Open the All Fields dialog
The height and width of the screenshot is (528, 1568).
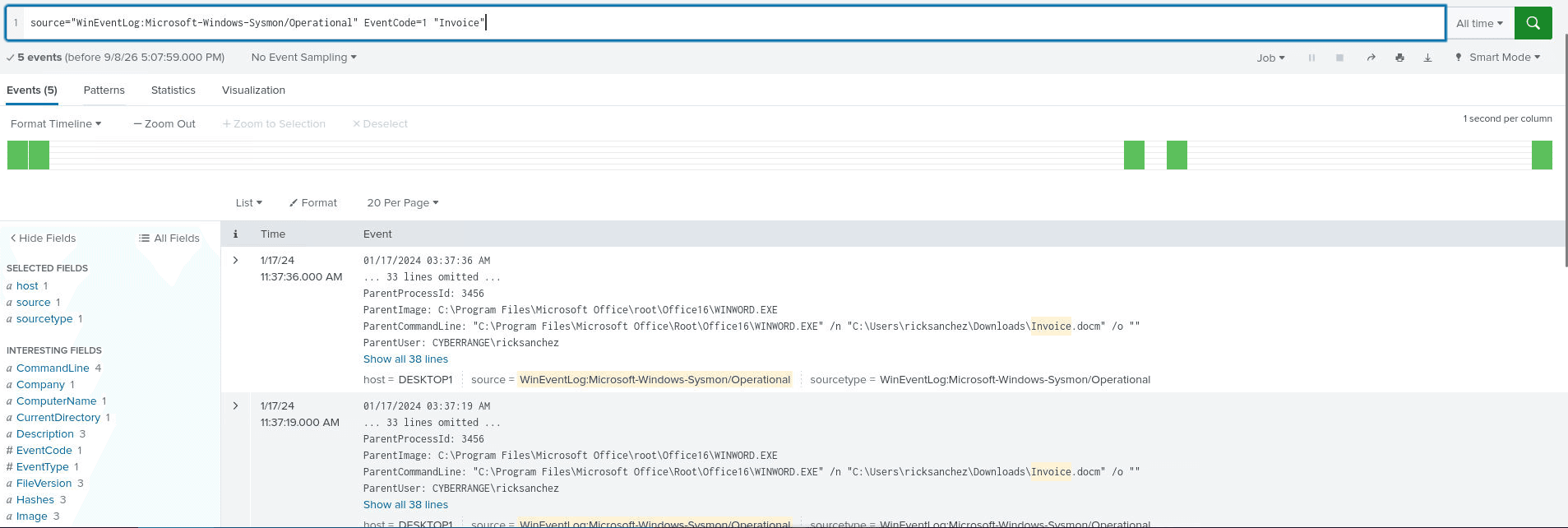pos(169,239)
